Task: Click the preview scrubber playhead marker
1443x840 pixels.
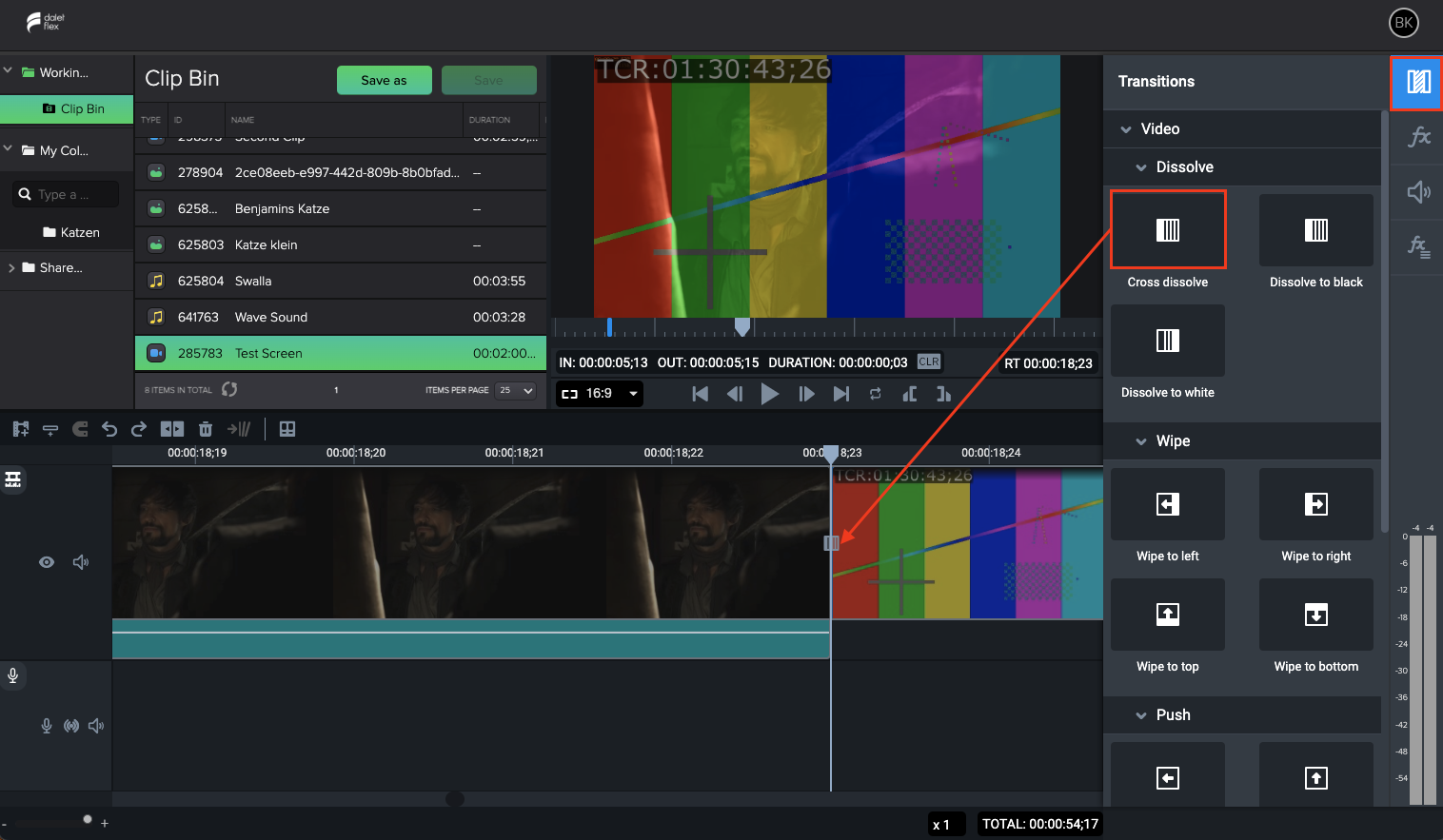Action: point(742,327)
